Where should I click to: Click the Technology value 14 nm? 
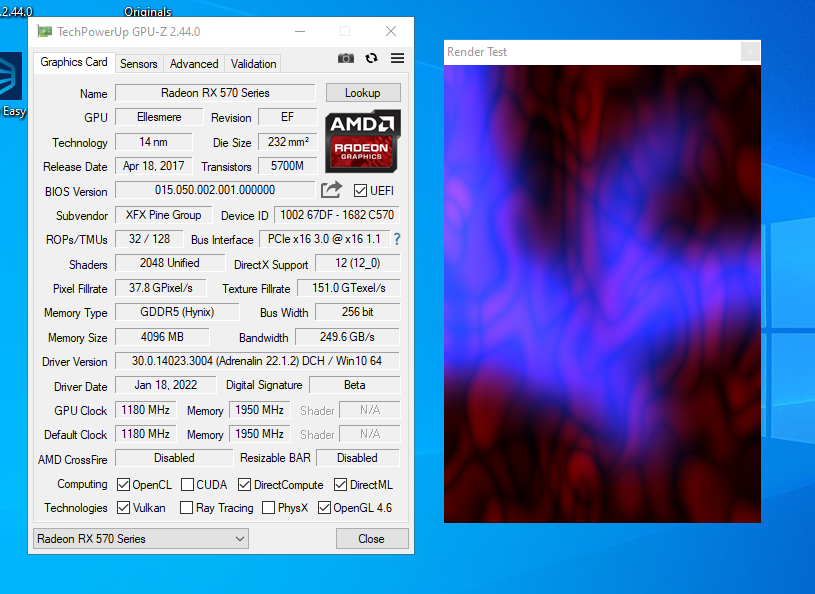tap(153, 142)
